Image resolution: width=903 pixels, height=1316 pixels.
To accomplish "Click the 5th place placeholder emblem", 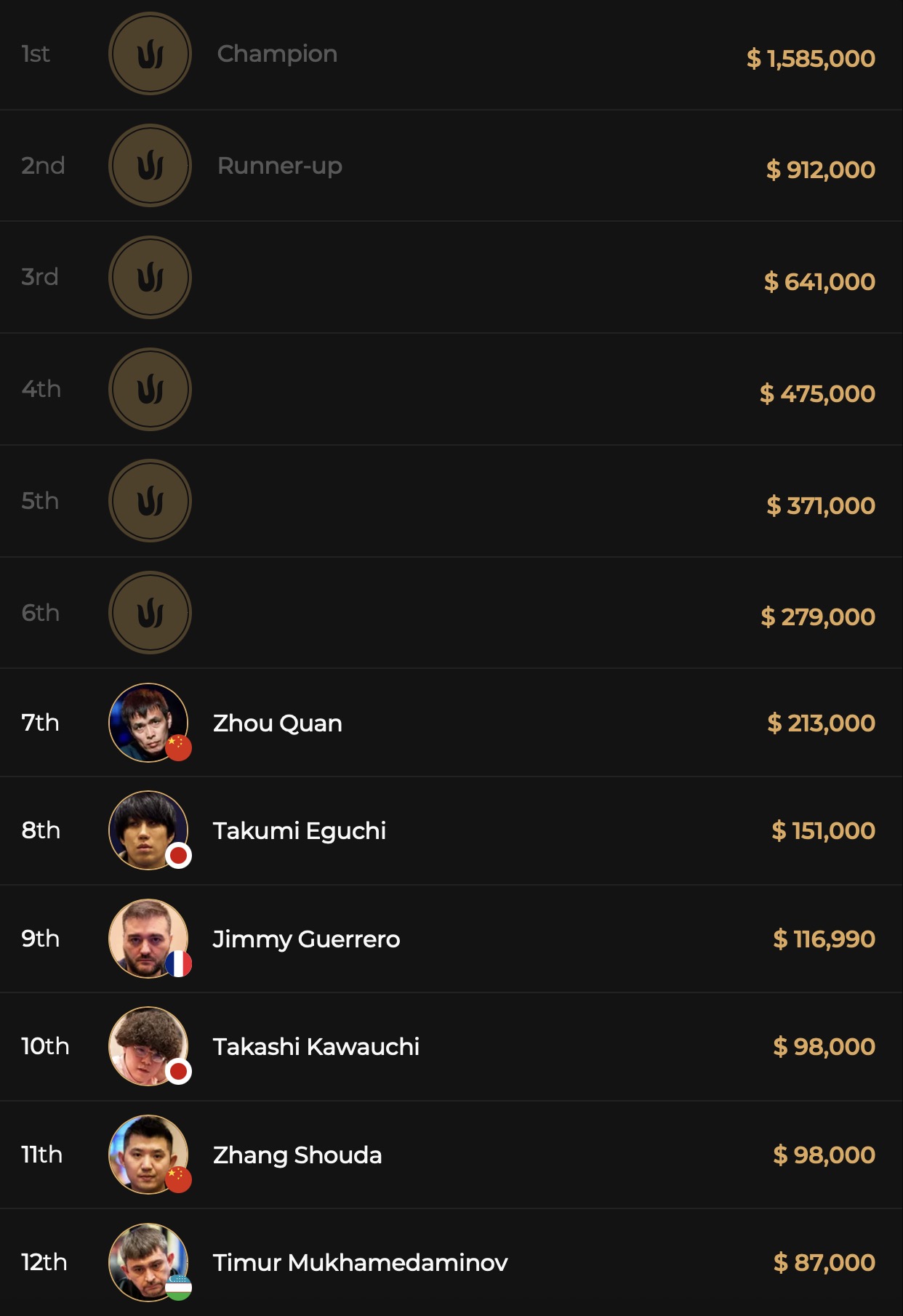I will 150,501.
